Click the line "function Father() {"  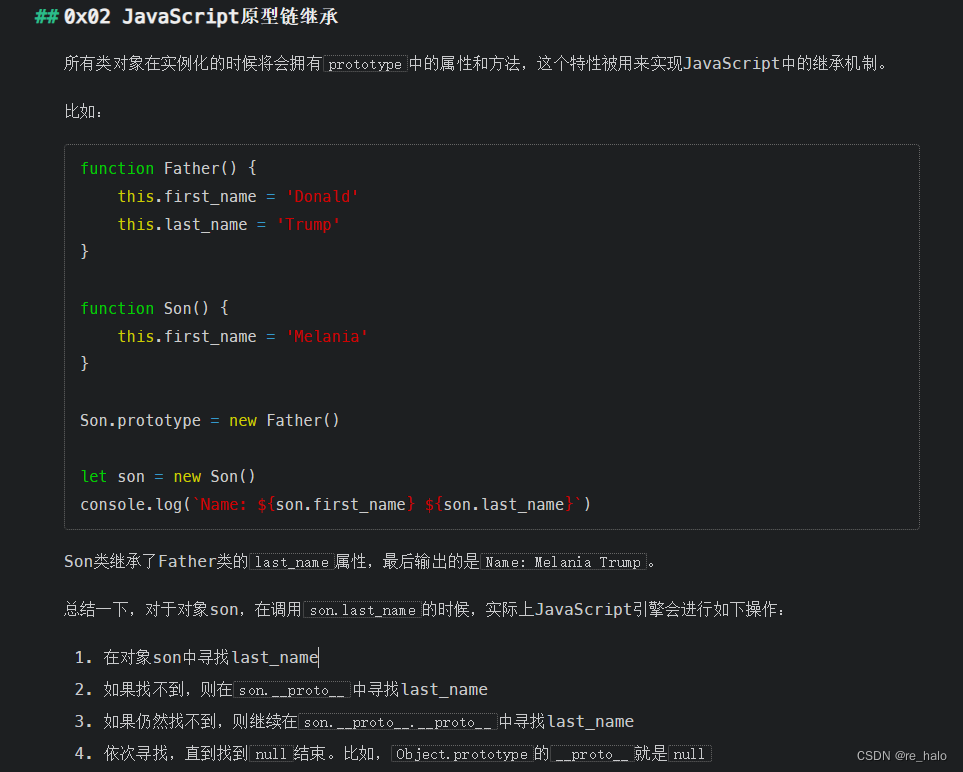(x=167, y=168)
